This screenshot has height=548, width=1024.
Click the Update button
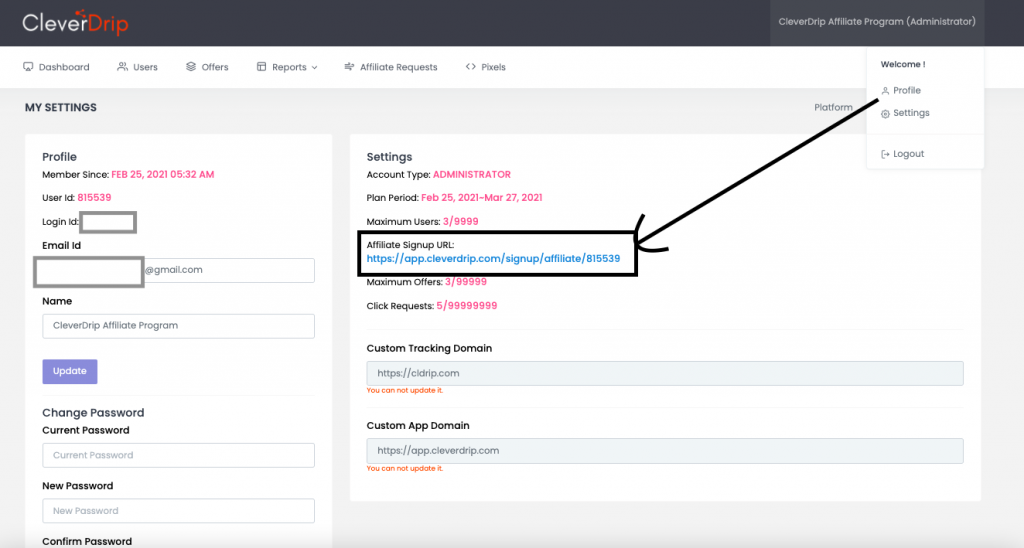click(x=70, y=371)
